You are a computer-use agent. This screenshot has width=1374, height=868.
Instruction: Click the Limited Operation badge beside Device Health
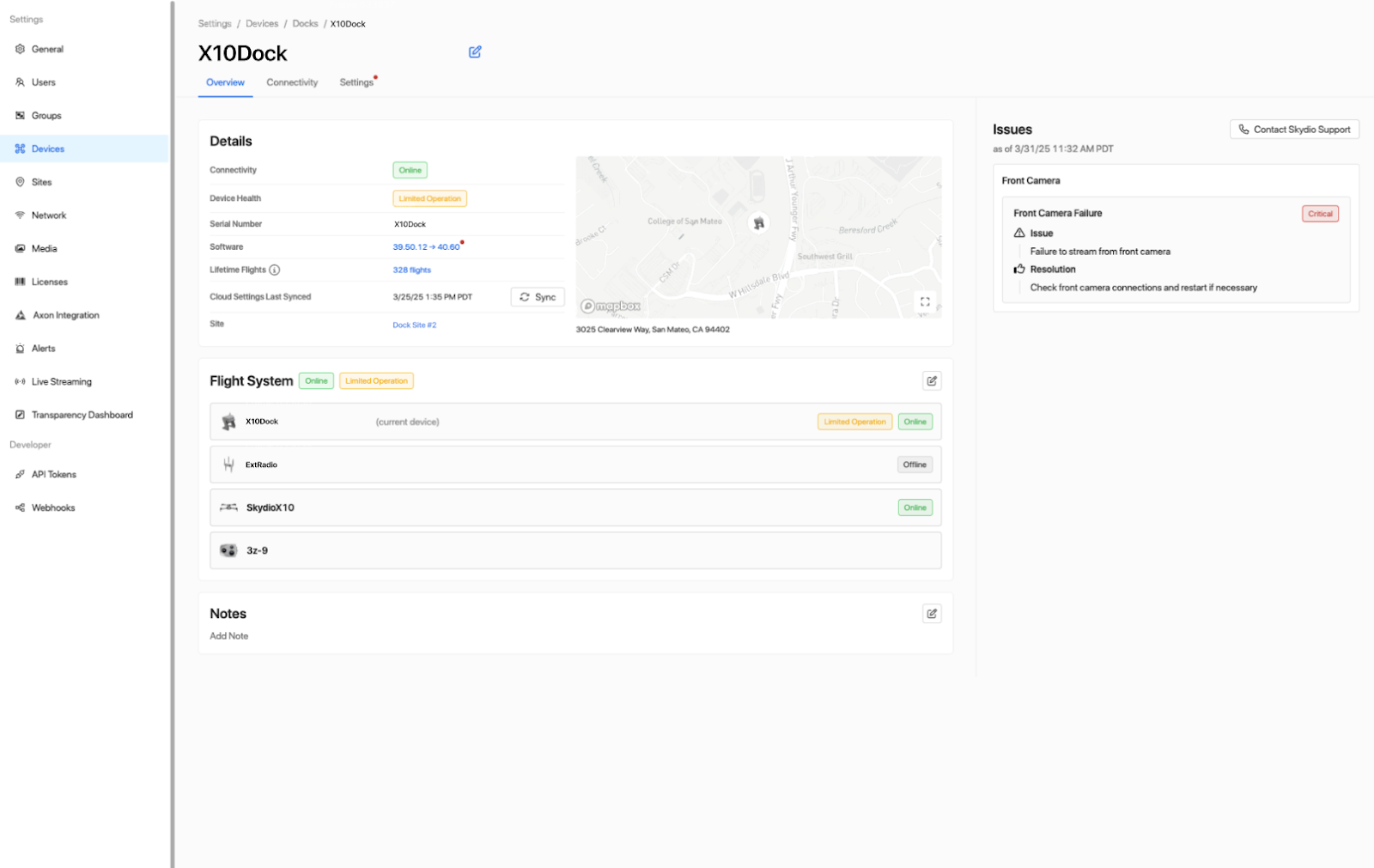point(429,198)
